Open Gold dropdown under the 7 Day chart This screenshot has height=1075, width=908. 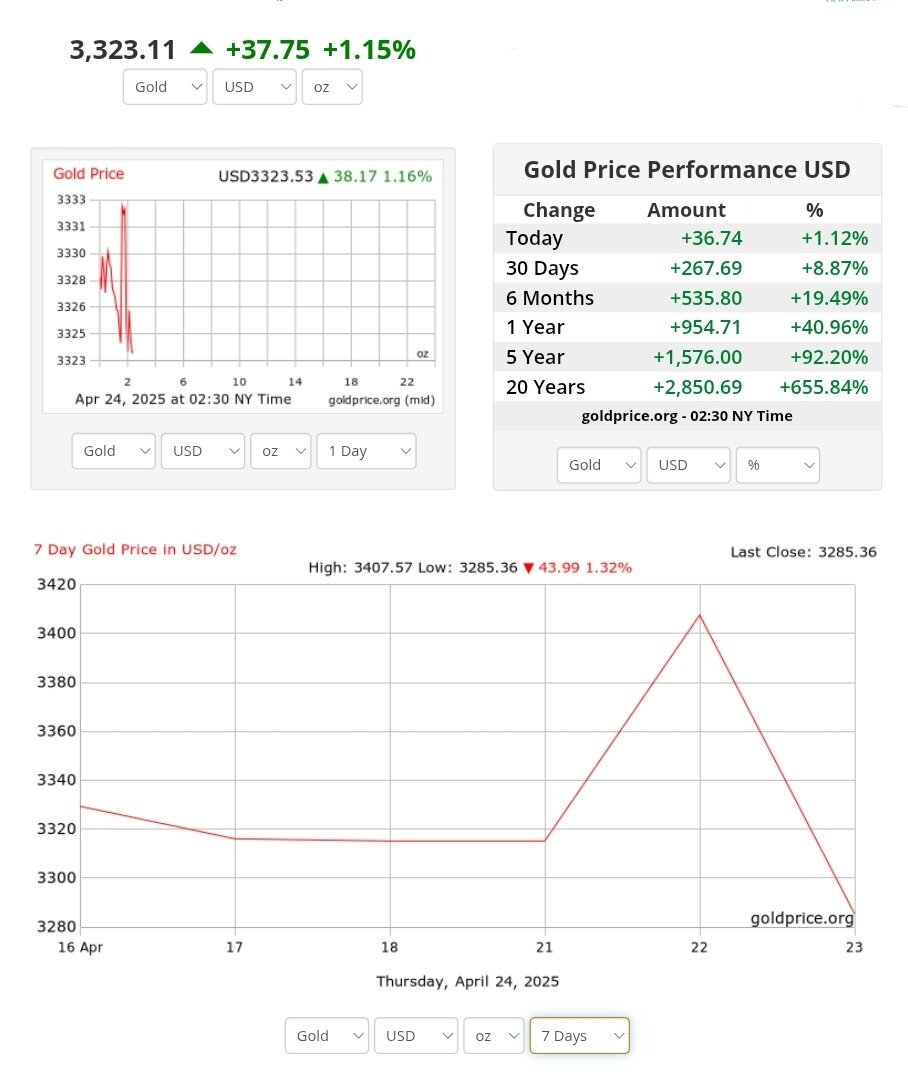326,1036
